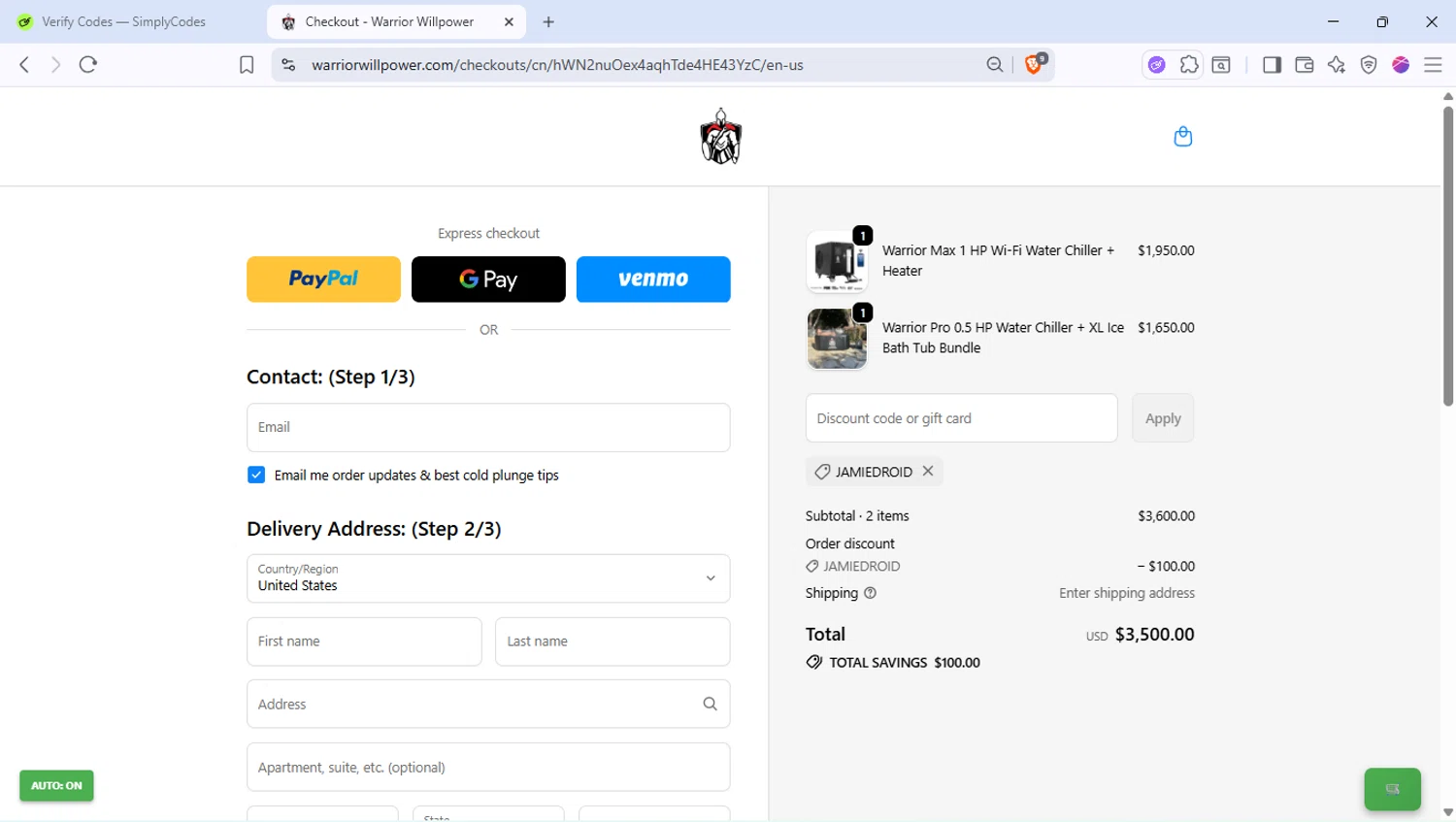The height and width of the screenshot is (822, 1456).
Task: Open the green chat widget button
Action: (1392, 789)
